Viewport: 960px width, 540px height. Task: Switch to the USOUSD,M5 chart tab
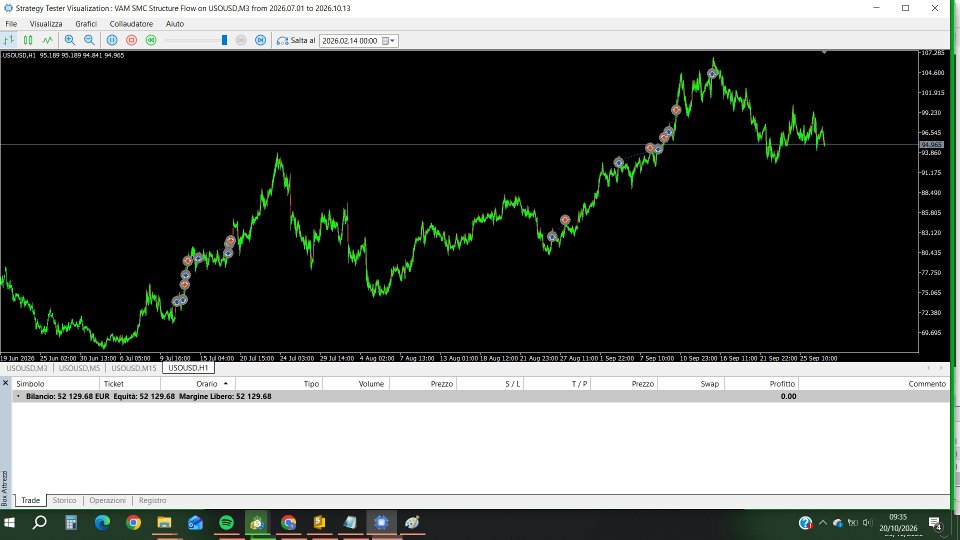click(79, 369)
